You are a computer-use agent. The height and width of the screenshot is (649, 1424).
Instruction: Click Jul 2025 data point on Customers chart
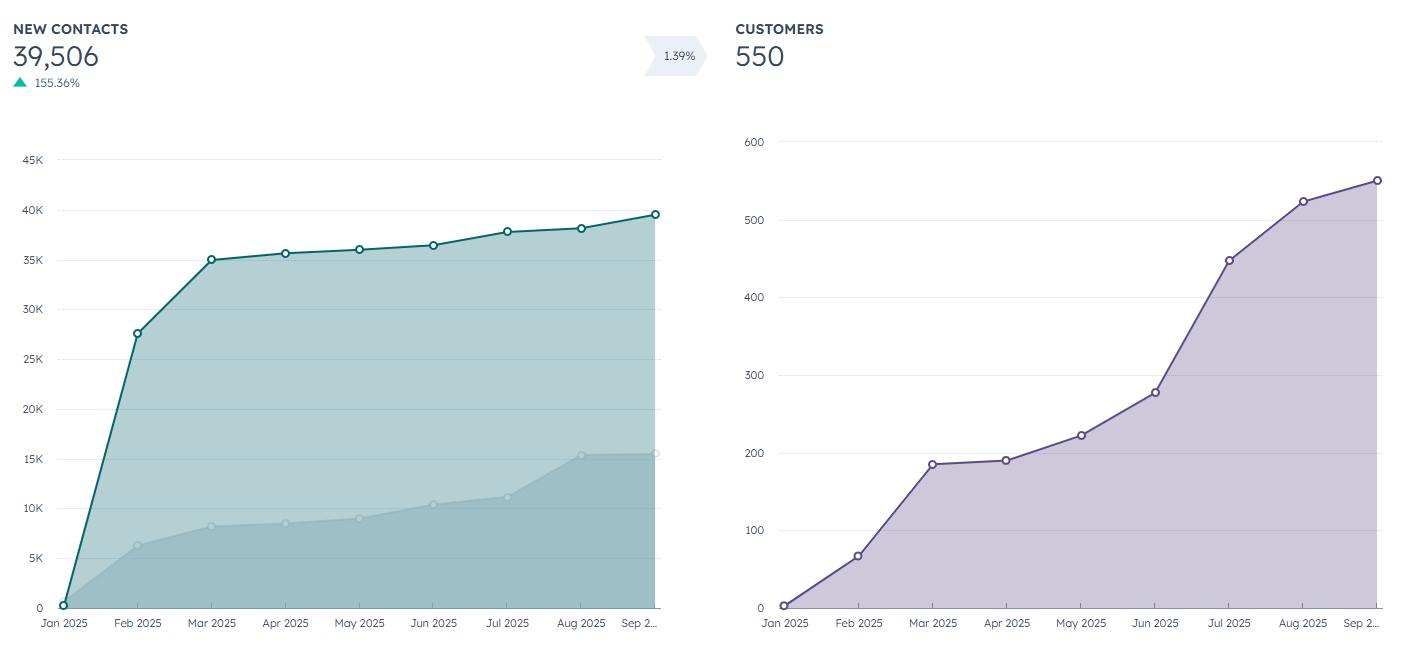(x=1229, y=260)
